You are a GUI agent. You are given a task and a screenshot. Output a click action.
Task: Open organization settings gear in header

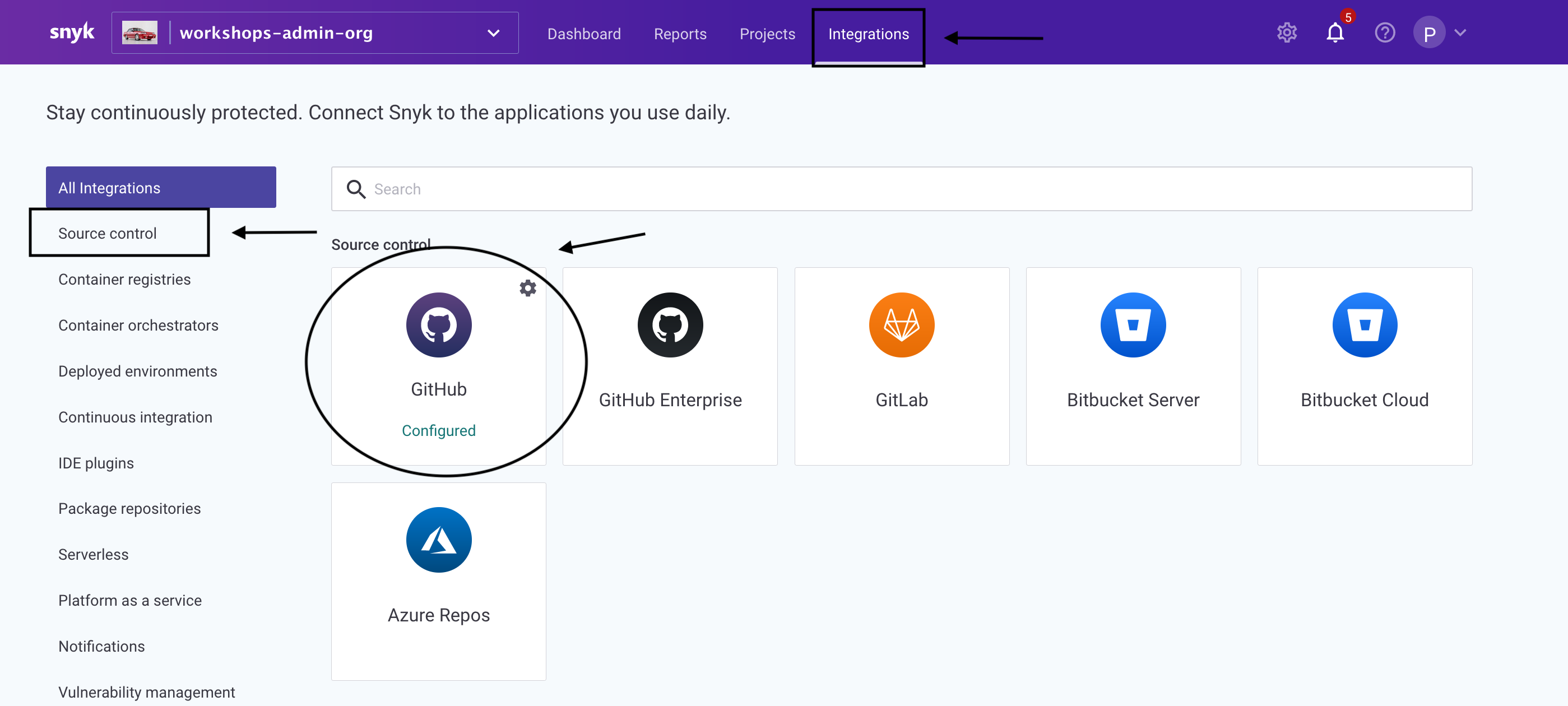1286,33
